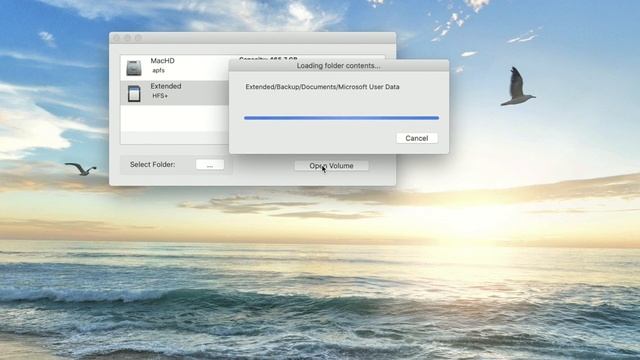Maximize the volume selection window
The width and height of the screenshot is (640, 360).
click(138, 38)
